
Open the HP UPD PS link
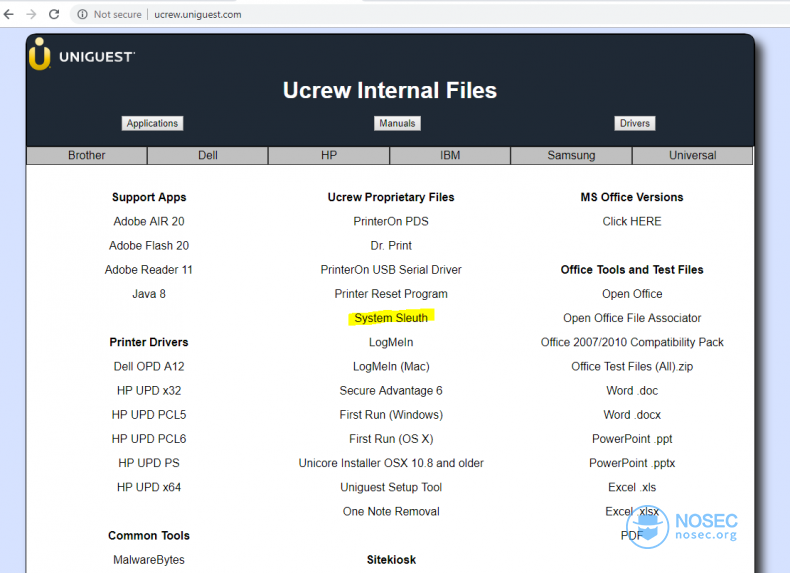(149, 463)
